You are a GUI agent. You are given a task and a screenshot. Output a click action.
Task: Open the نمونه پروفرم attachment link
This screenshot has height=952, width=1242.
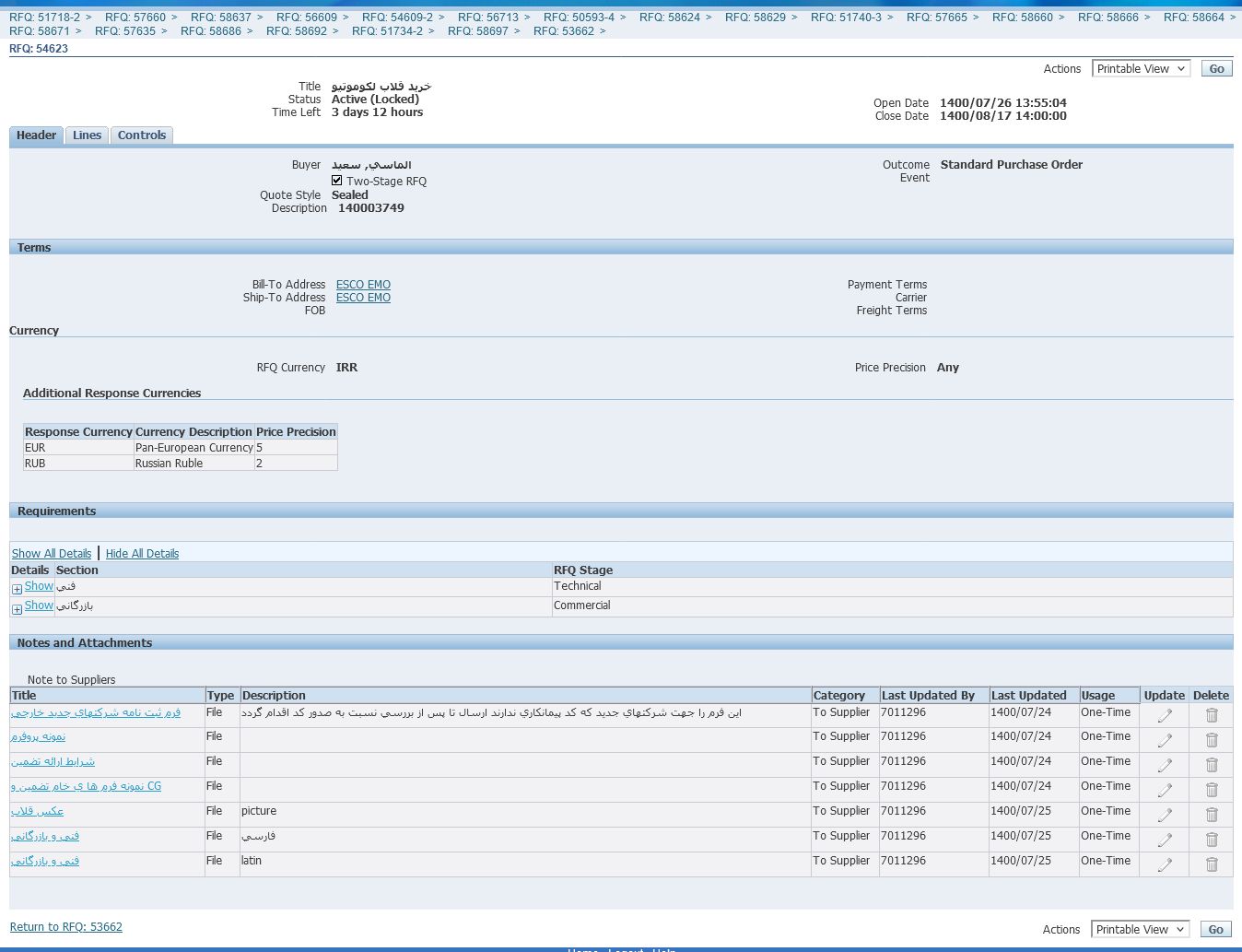(38, 736)
